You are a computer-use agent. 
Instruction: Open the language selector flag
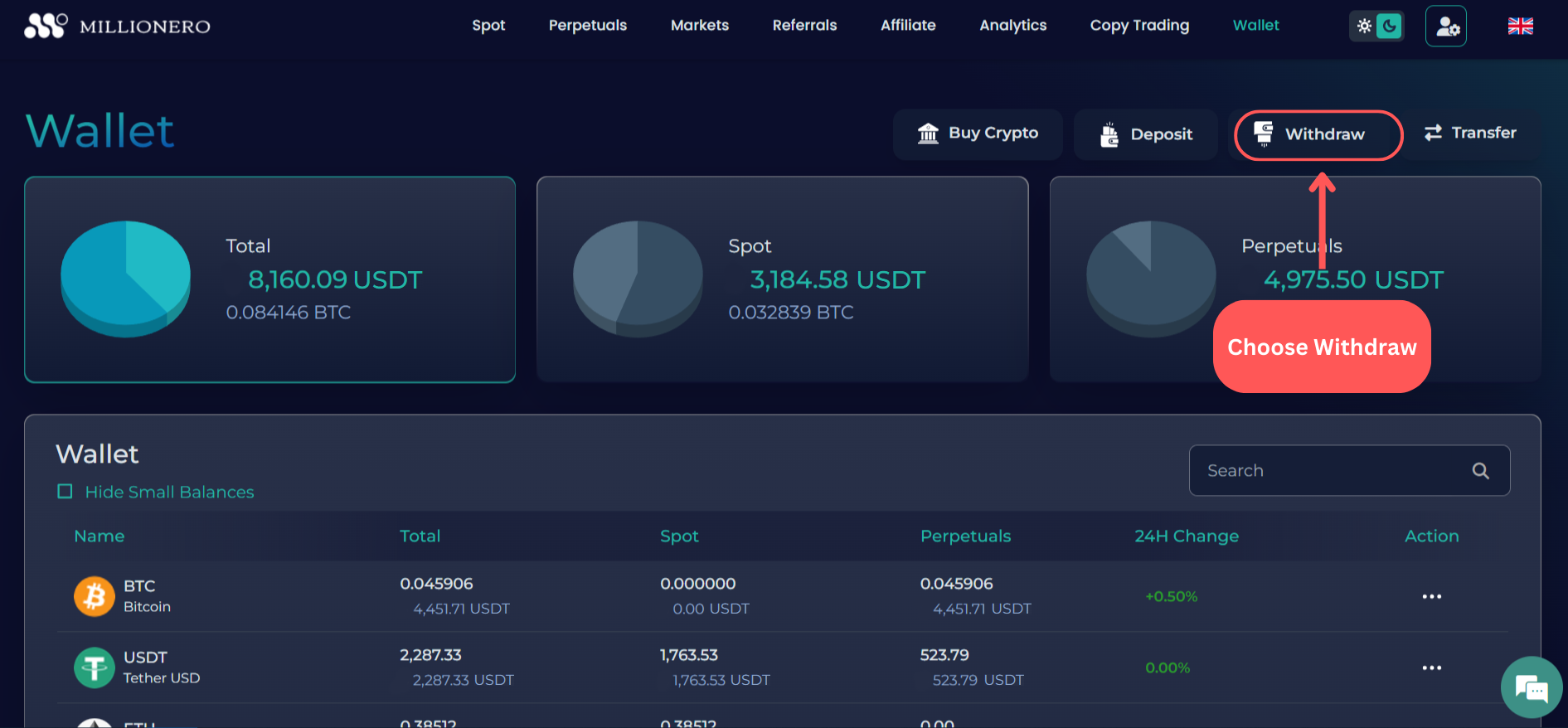[1520, 26]
